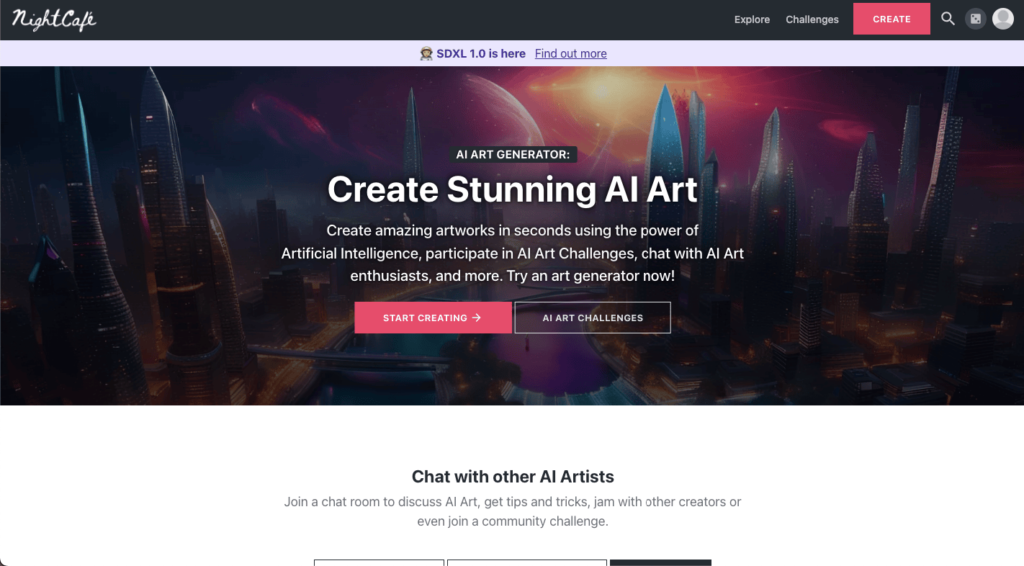Click the astronaut emoji in SDXL banner
Viewport: 1024px width, 566px height.
pos(426,54)
